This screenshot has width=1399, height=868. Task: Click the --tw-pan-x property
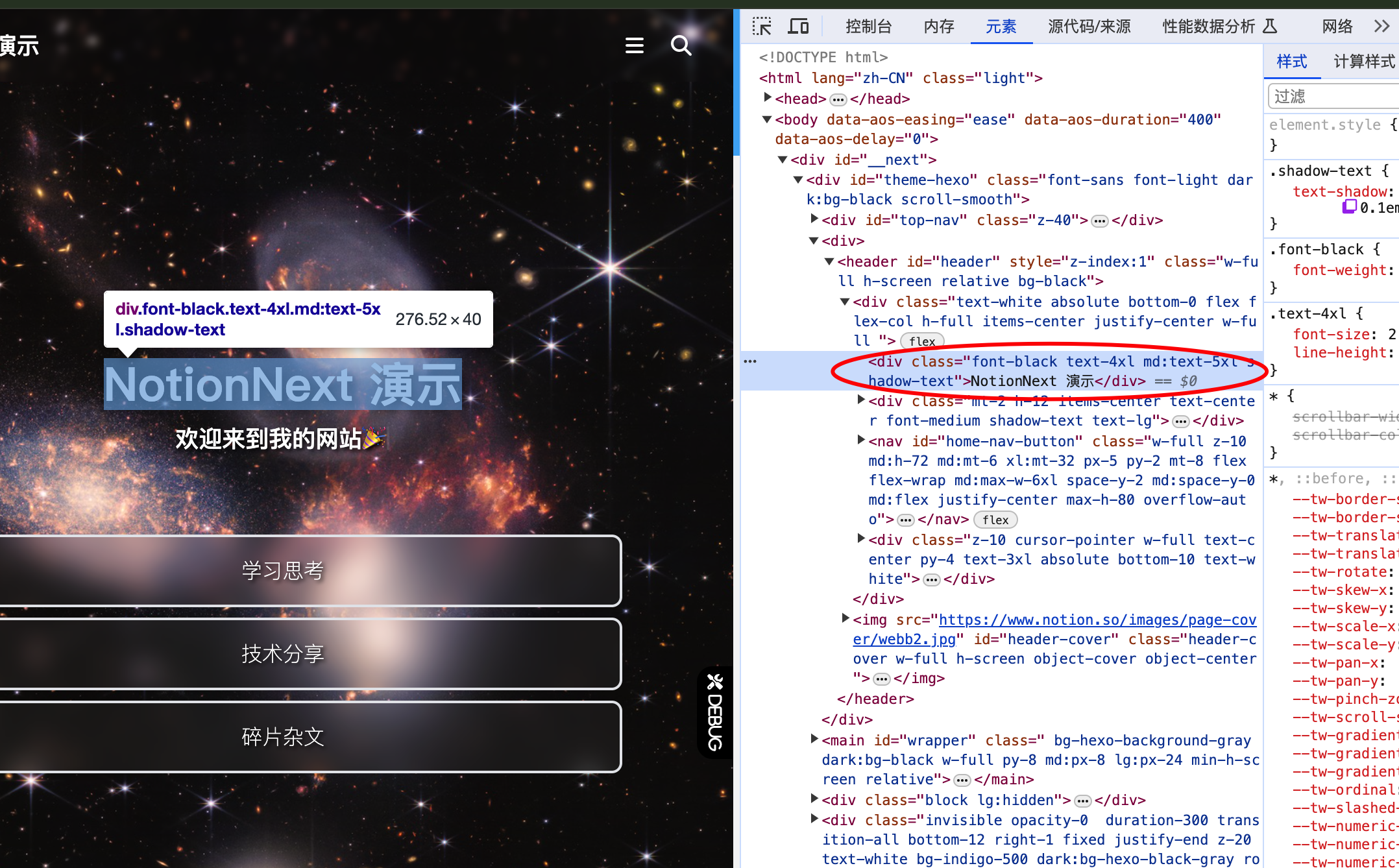pos(1335,663)
